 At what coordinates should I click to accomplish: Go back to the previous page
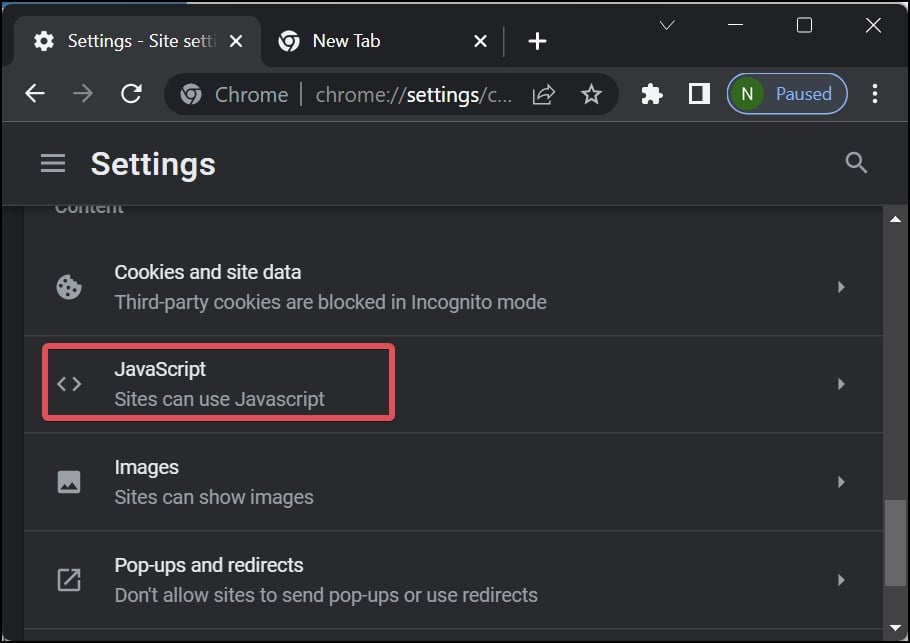[35, 93]
